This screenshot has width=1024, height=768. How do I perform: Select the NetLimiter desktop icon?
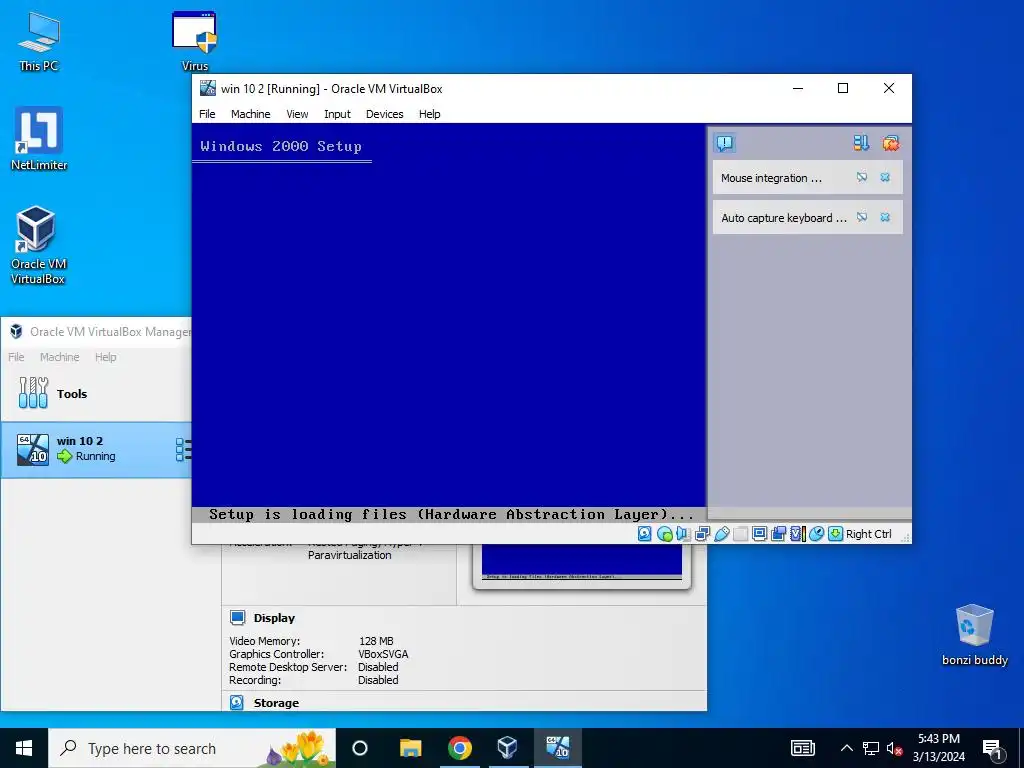(x=39, y=139)
